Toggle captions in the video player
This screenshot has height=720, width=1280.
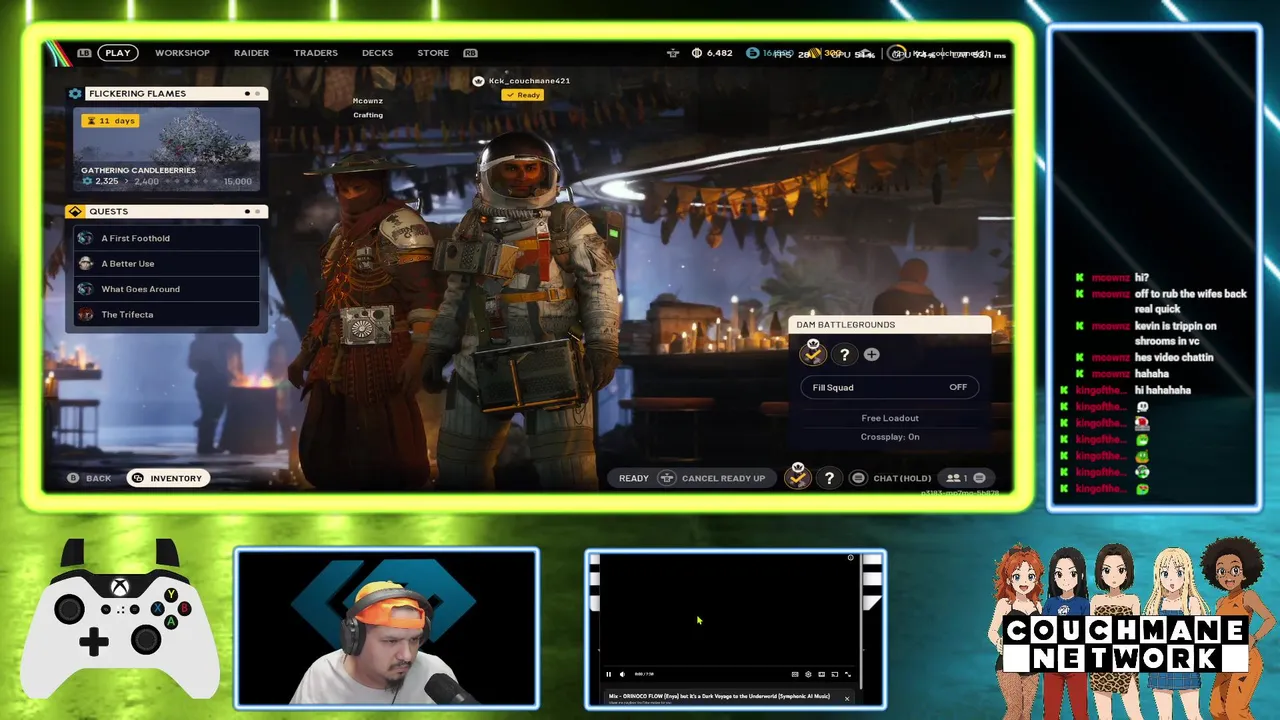pos(795,674)
